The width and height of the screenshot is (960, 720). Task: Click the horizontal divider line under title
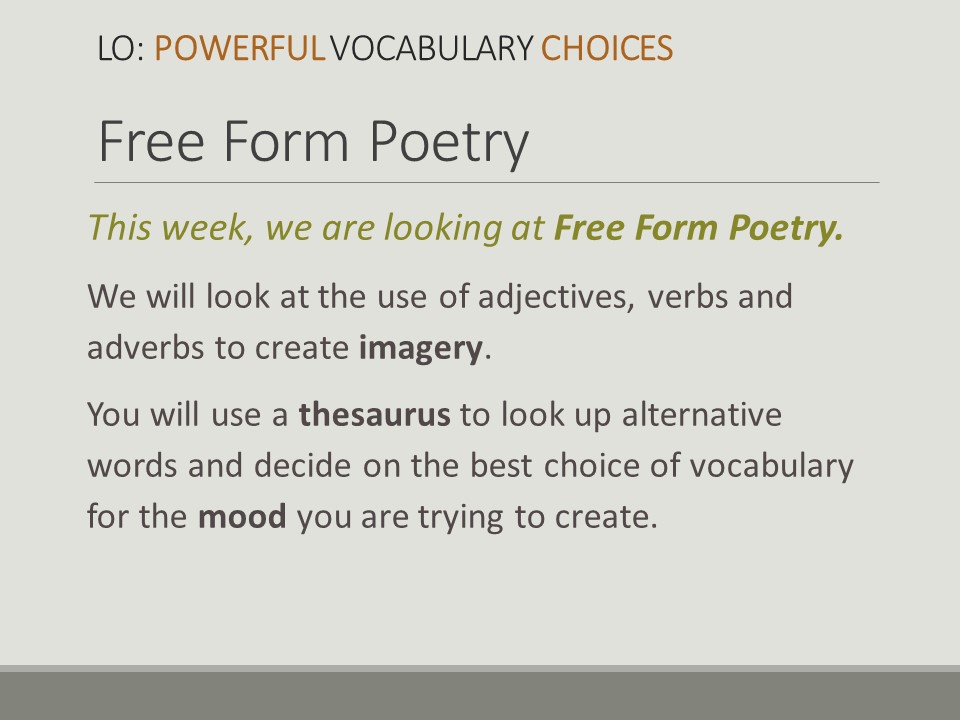point(487,182)
